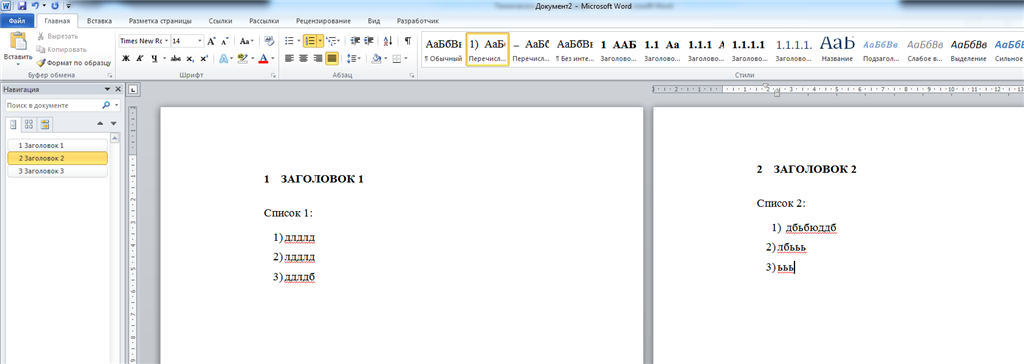Create a bulleted list
The image size is (1024, 364).
(289, 41)
